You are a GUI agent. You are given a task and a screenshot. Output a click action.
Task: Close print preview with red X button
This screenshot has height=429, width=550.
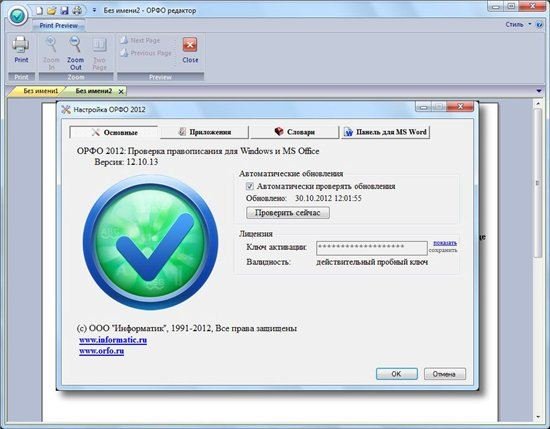[x=190, y=50]
